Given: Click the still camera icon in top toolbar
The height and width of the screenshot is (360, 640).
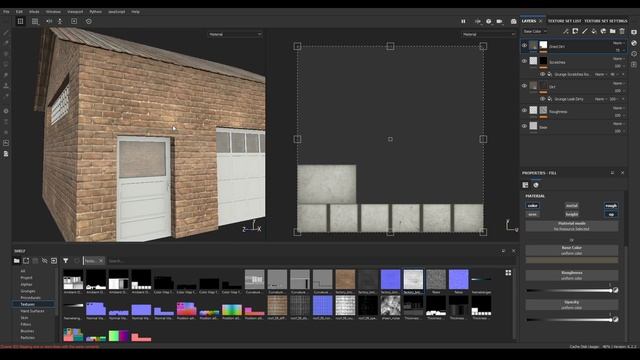Looking at the screenshot, I should [513, 21].
